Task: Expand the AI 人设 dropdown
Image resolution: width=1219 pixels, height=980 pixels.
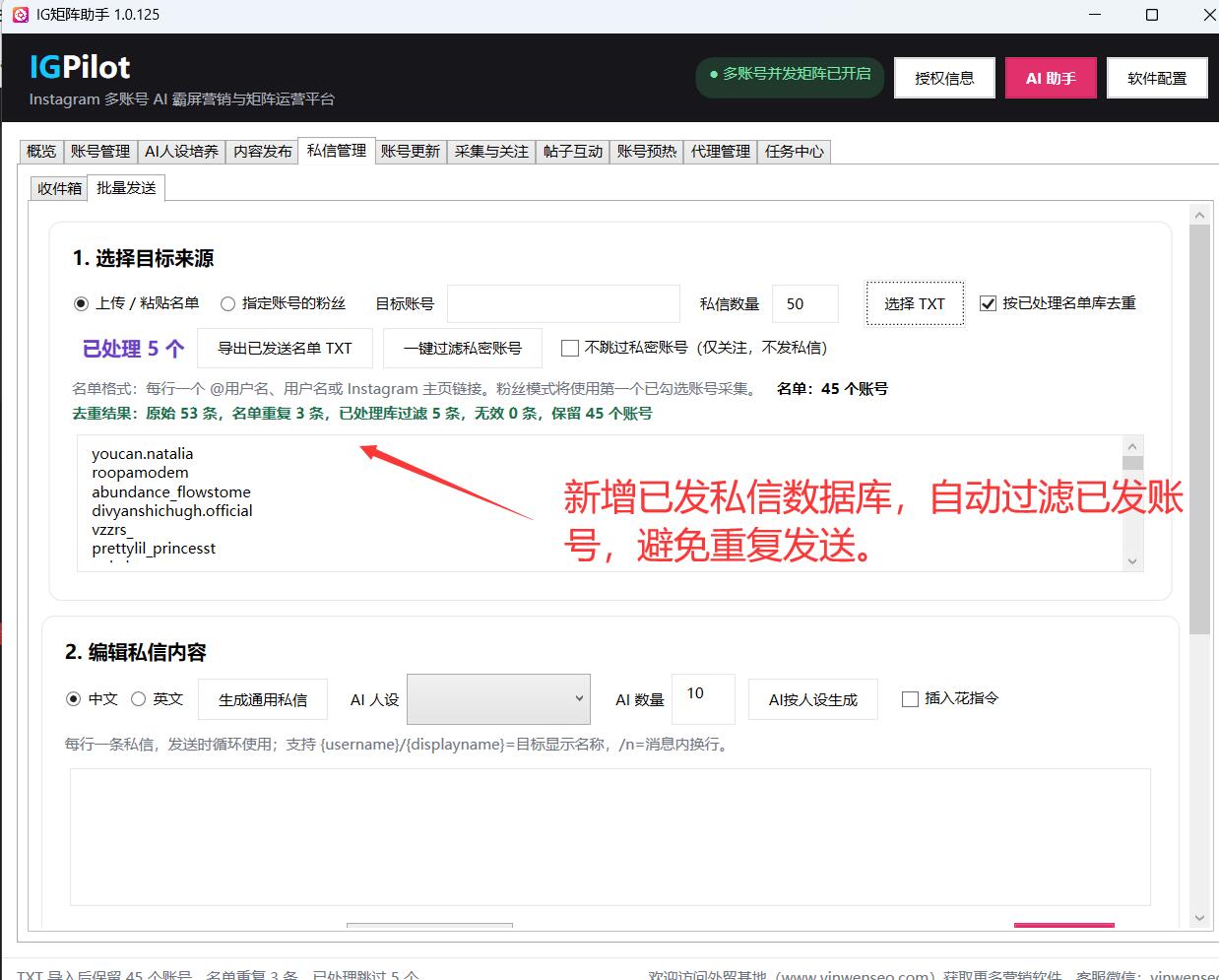Action: [498, 699]
